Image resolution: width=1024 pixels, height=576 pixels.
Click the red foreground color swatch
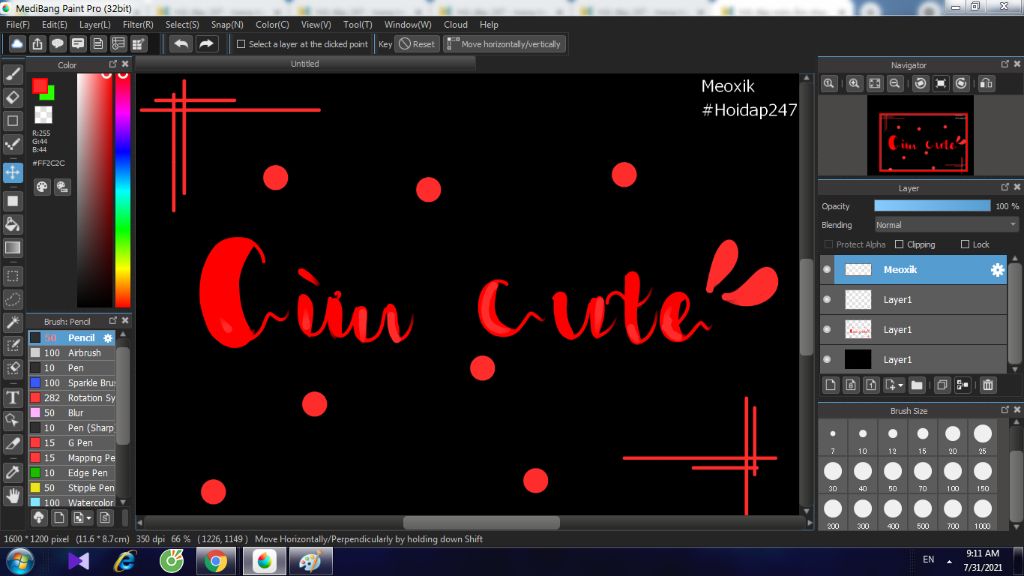[x=40, y=86]
